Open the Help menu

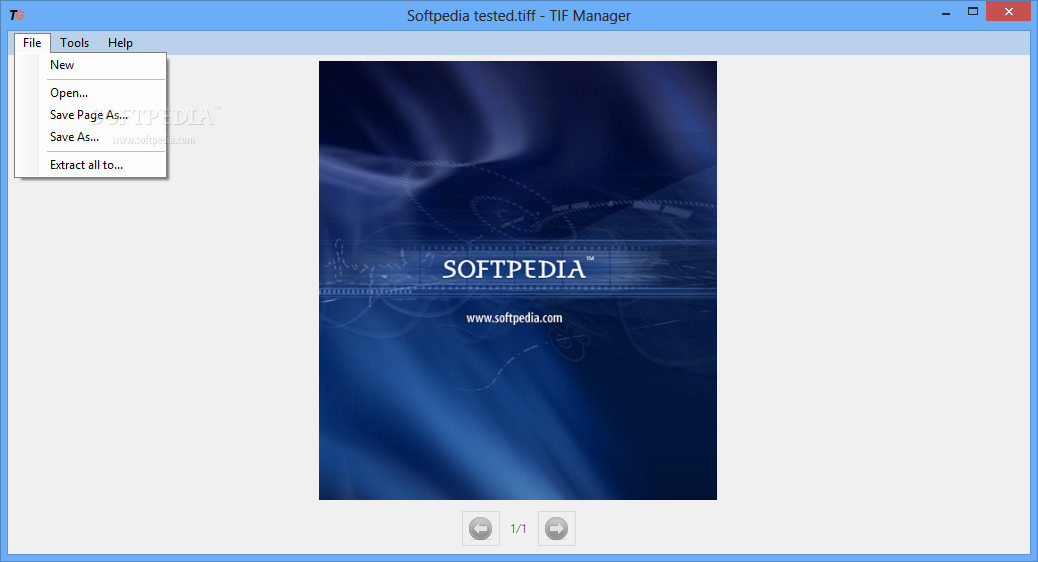coord(120,42)
